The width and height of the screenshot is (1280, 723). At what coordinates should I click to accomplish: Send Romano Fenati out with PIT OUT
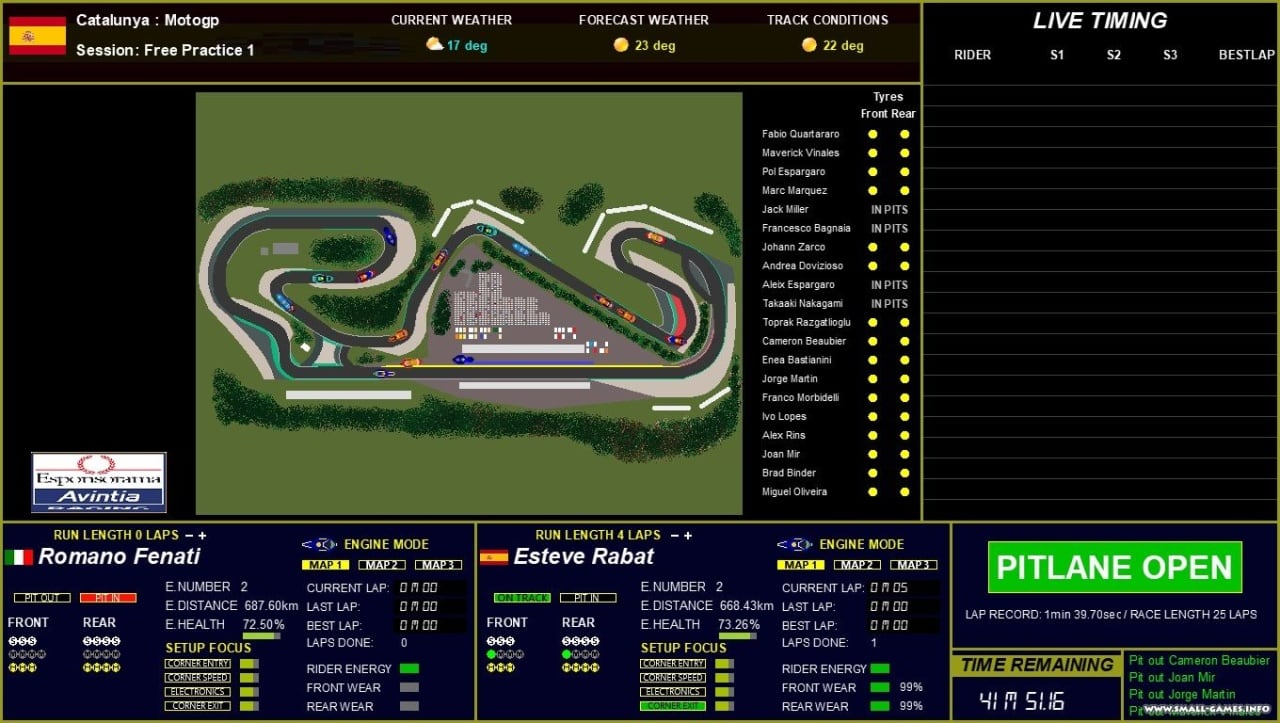(42, 598)
